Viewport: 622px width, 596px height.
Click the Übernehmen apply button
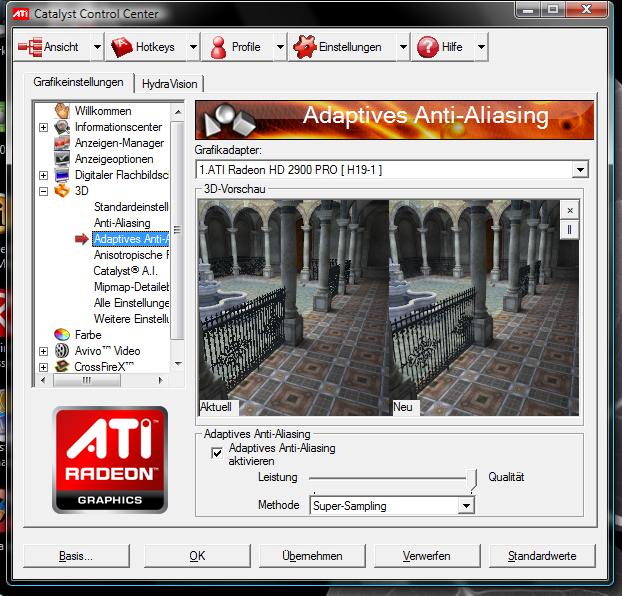click(312, 556)
